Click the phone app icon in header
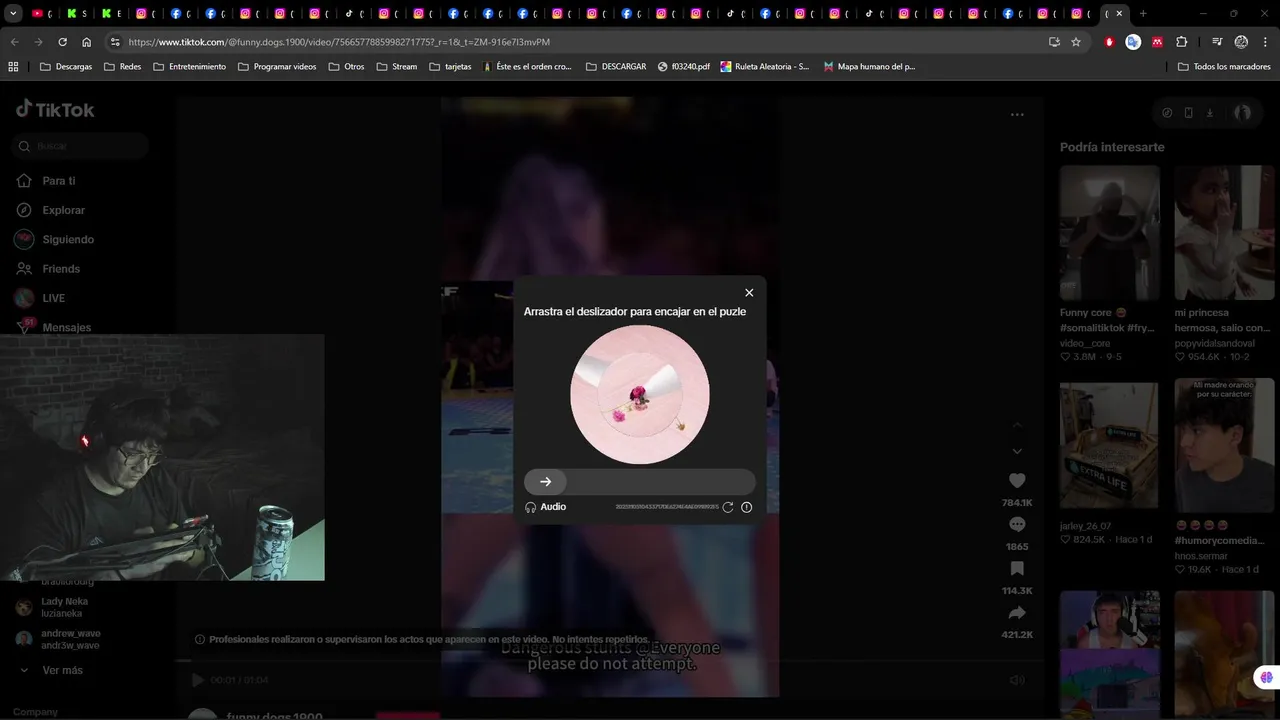Screen dimensions: 1280x720 pyautogui.click(x=1188, y=113)
